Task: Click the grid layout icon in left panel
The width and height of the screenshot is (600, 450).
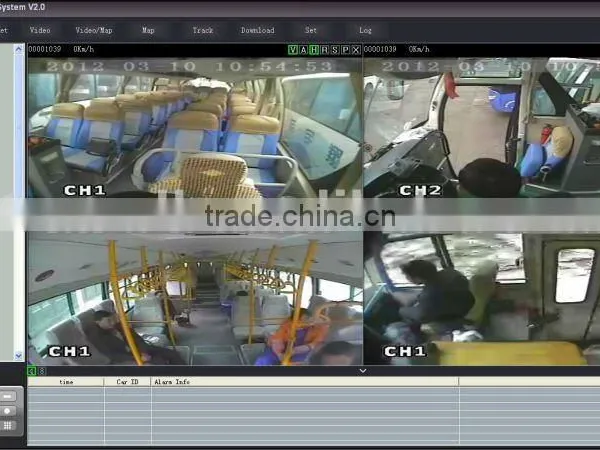Action: (x=8, y=426)
